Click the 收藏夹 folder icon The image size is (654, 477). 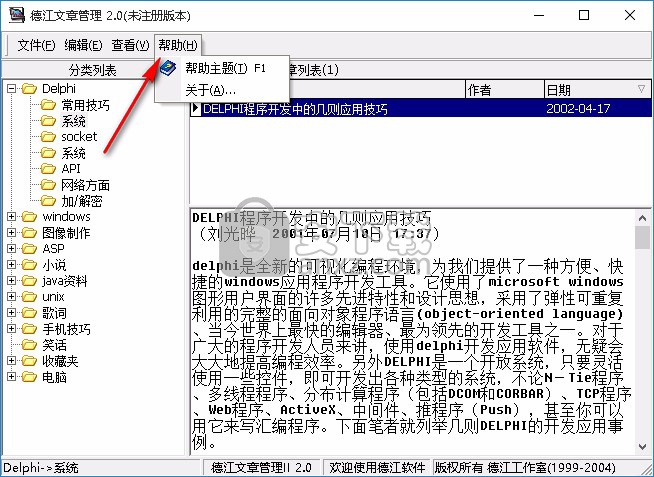[x=29, y=361]
